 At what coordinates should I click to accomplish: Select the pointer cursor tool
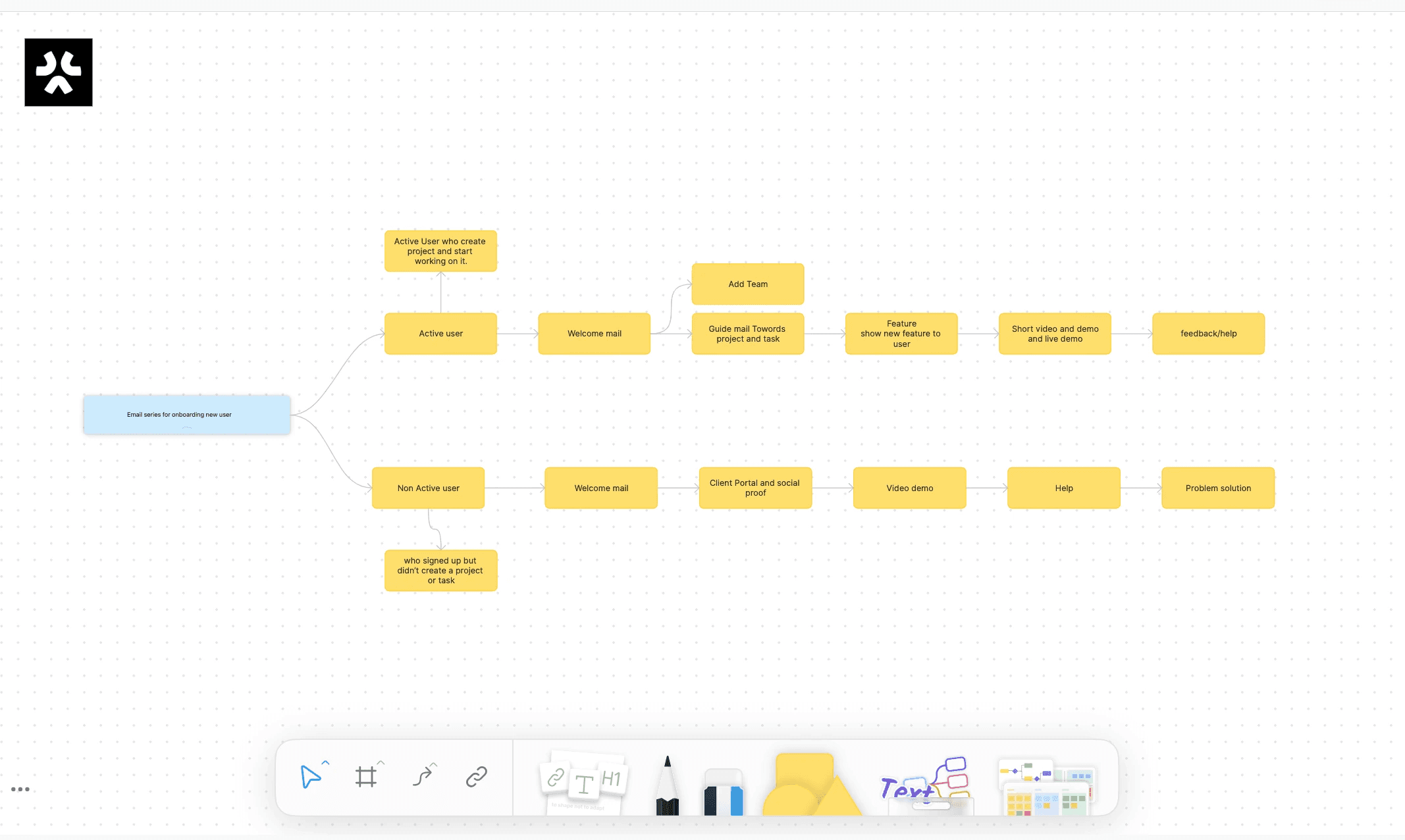click(x=310, y=777)
